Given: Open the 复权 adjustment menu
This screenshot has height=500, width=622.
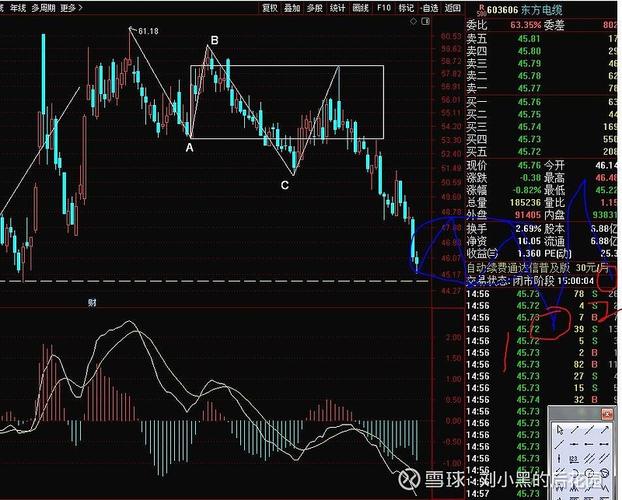Looking at the screenshot, I should (269, 7).
